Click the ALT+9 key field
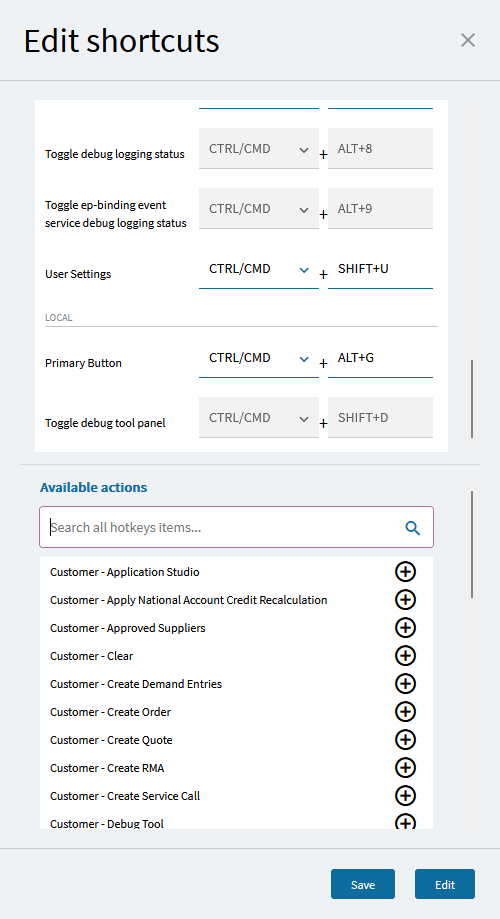500x919 pixels. click(x=380, y=209)
